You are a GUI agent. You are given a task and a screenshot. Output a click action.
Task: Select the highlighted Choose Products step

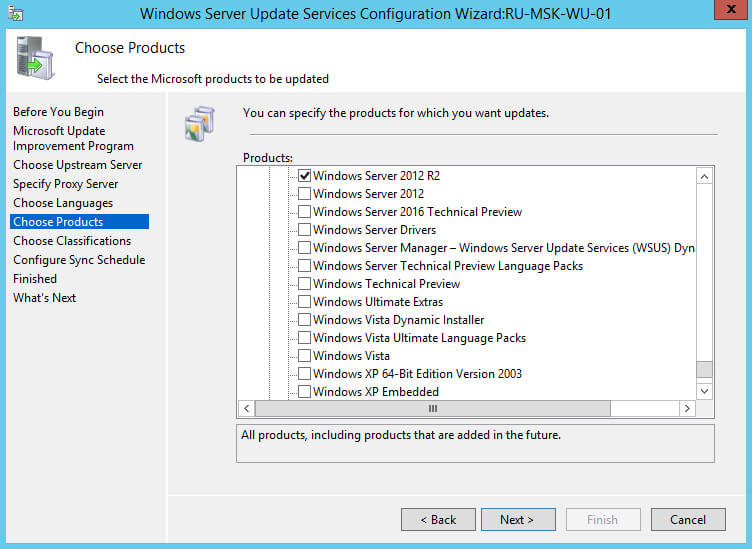point(80,222)
